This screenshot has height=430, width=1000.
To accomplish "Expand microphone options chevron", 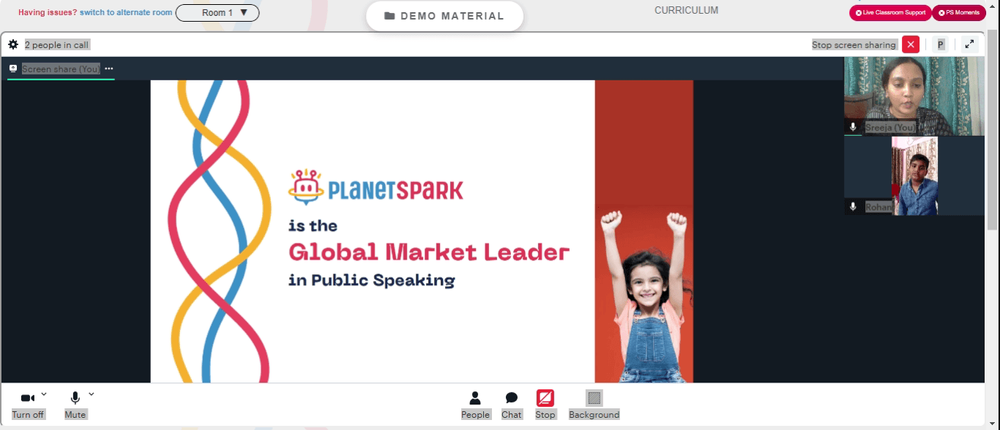I will coord(91,394).
